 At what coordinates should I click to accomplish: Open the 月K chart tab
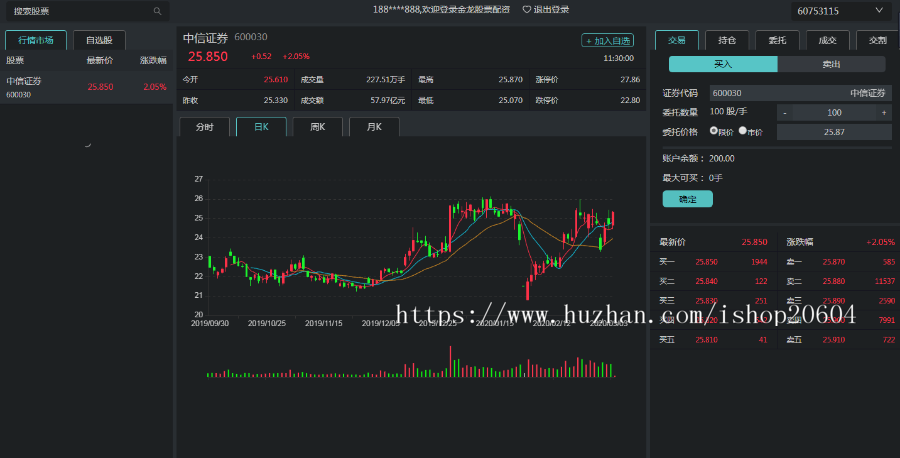click(x=374, y=127)
